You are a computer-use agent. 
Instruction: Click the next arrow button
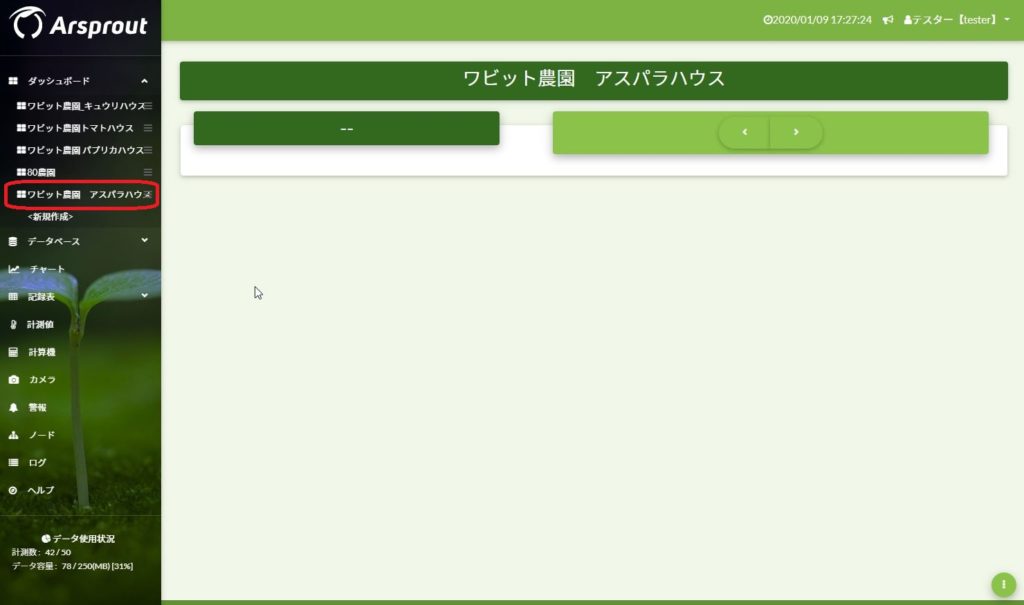(796, 132)
